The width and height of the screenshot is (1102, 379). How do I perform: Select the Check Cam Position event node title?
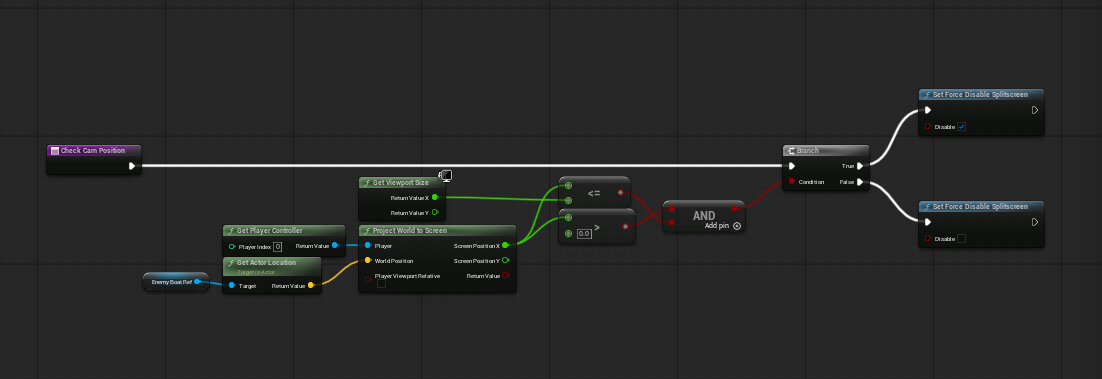click(x=93, y=150)
